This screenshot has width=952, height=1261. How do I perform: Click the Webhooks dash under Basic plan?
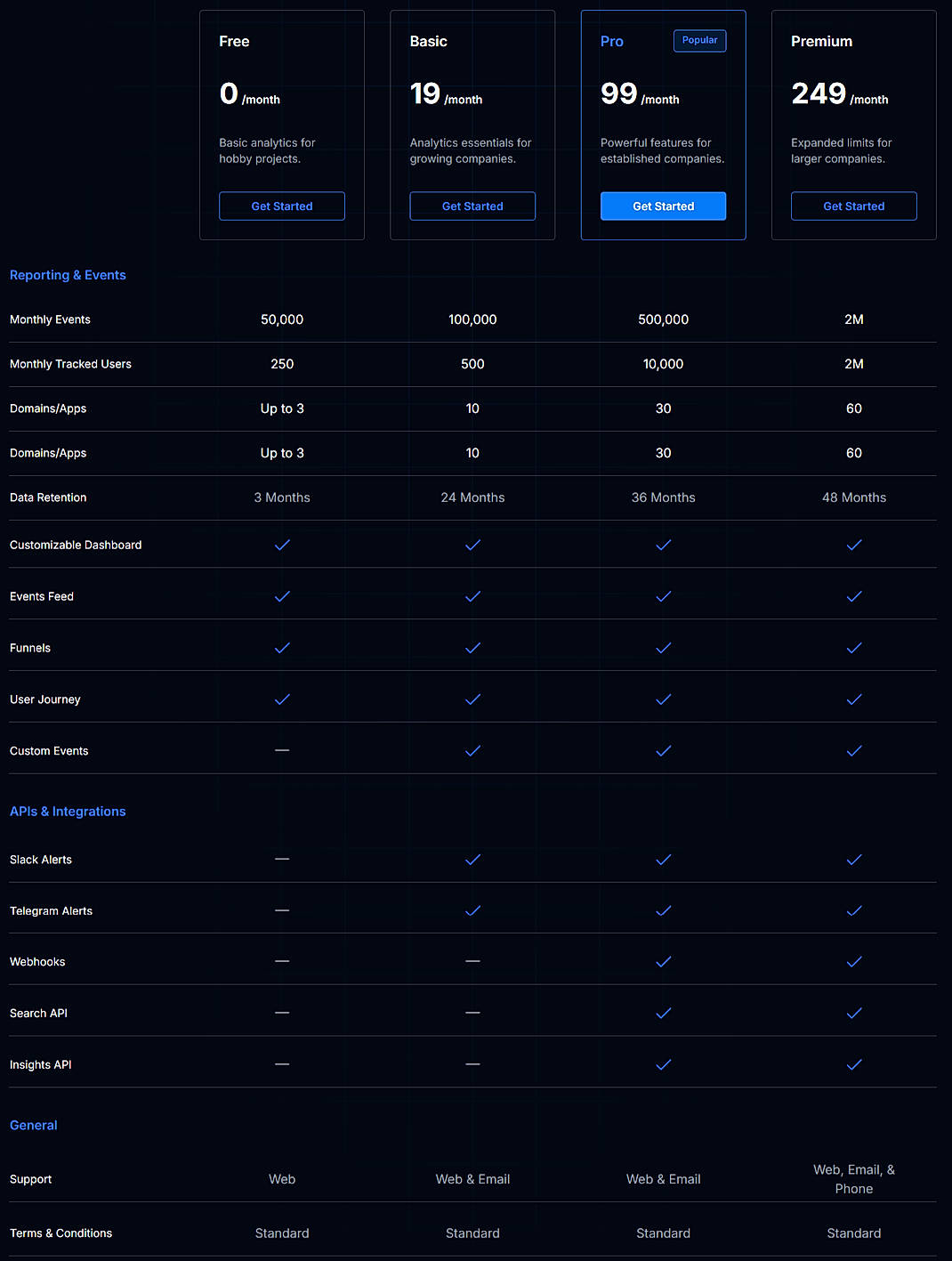472,961
